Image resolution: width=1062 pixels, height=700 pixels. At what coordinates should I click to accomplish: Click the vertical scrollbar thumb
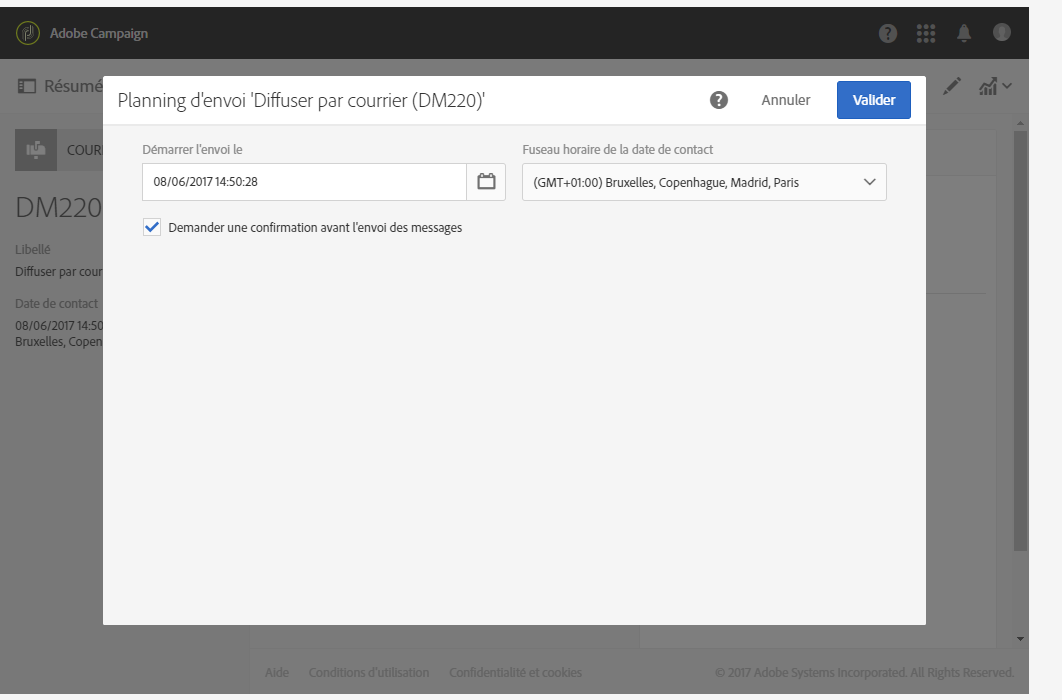1020,341
